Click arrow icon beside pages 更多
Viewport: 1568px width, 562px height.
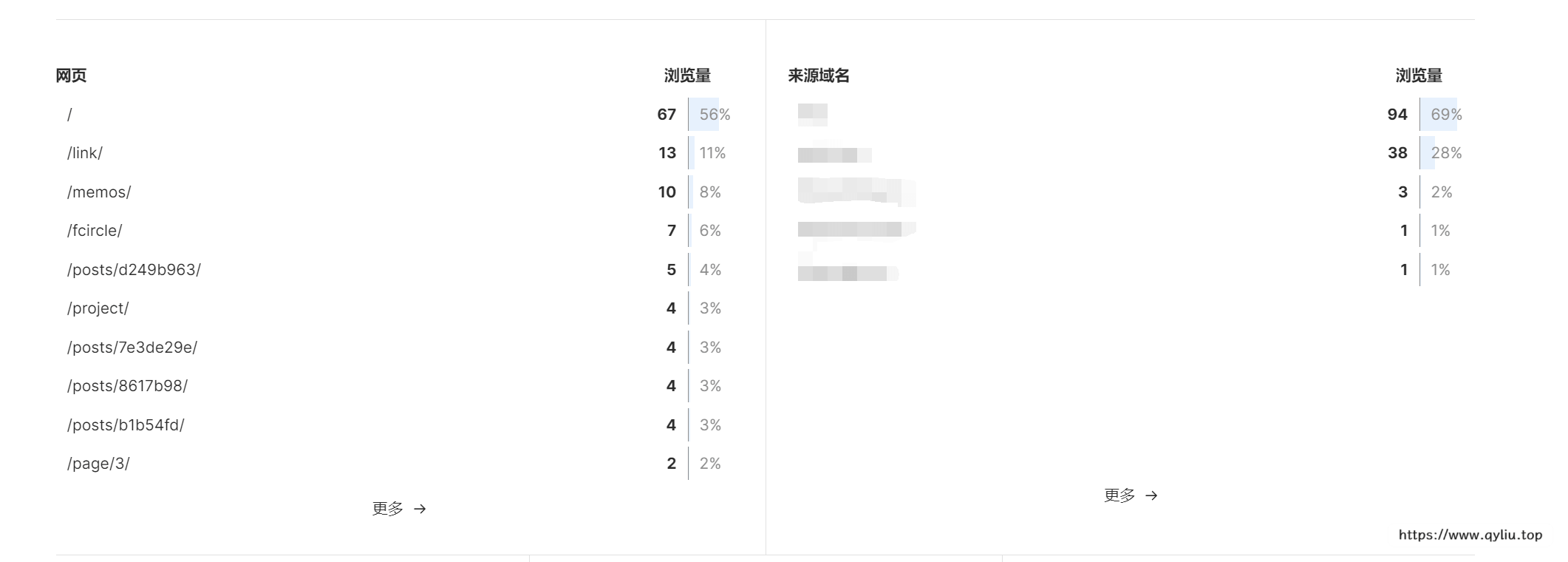420,509
